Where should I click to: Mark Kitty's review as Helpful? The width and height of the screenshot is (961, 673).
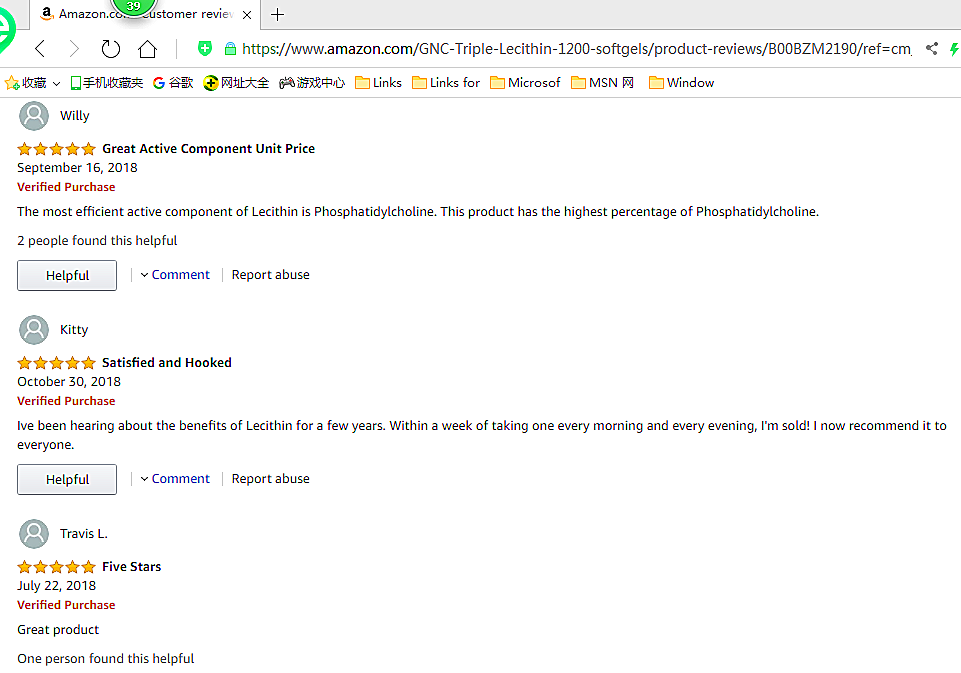67,480
